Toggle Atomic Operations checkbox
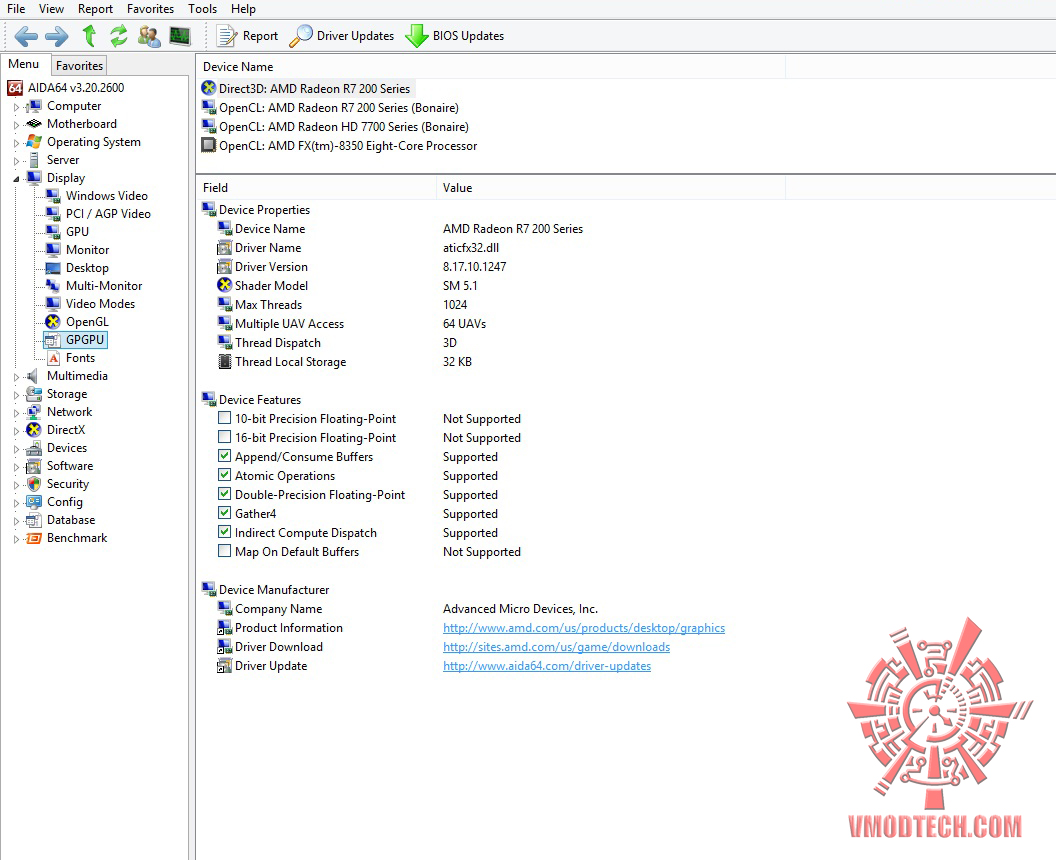 click(x=224, y=474)
